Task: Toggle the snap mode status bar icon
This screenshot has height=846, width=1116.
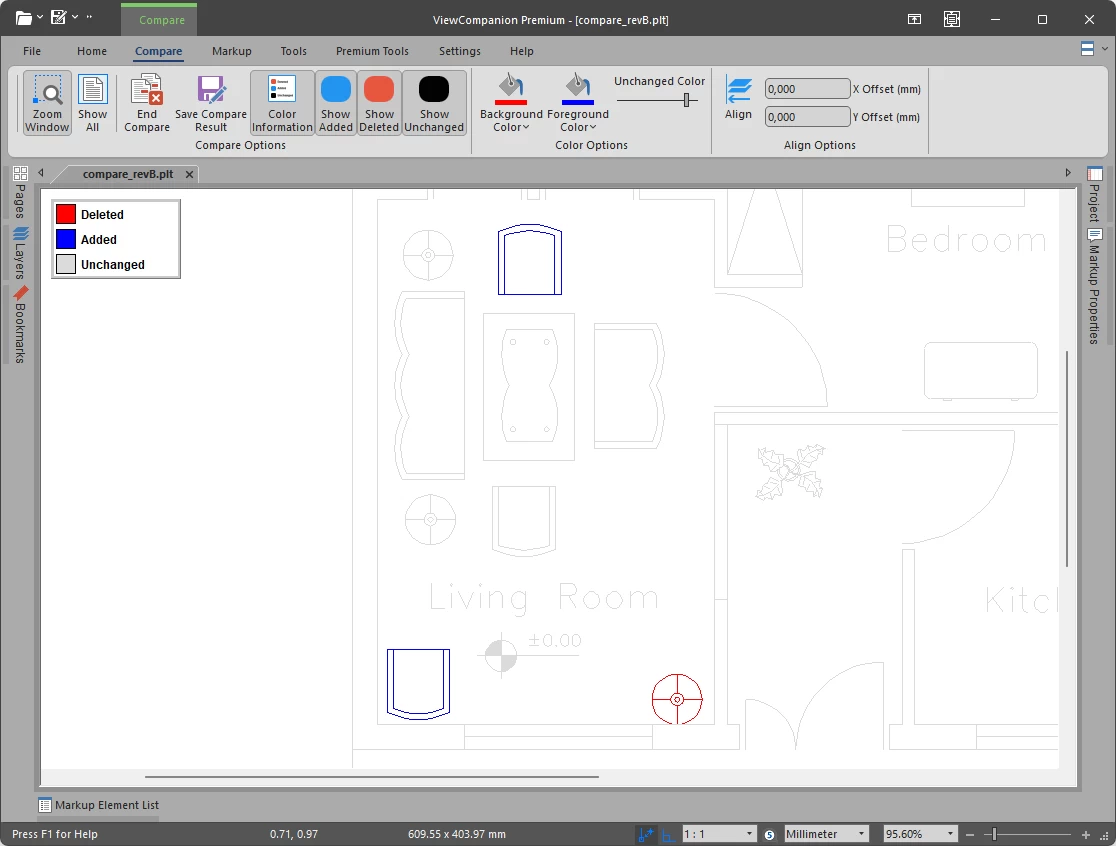Action: click(x=646, y=834)
